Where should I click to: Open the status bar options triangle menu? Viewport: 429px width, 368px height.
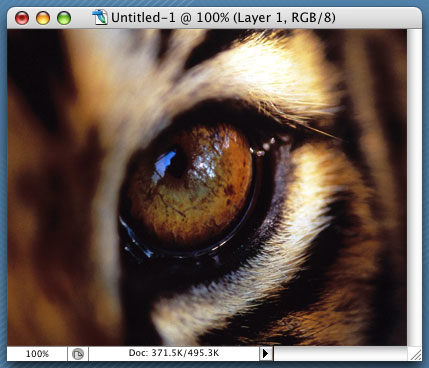(x=266, y=353)
